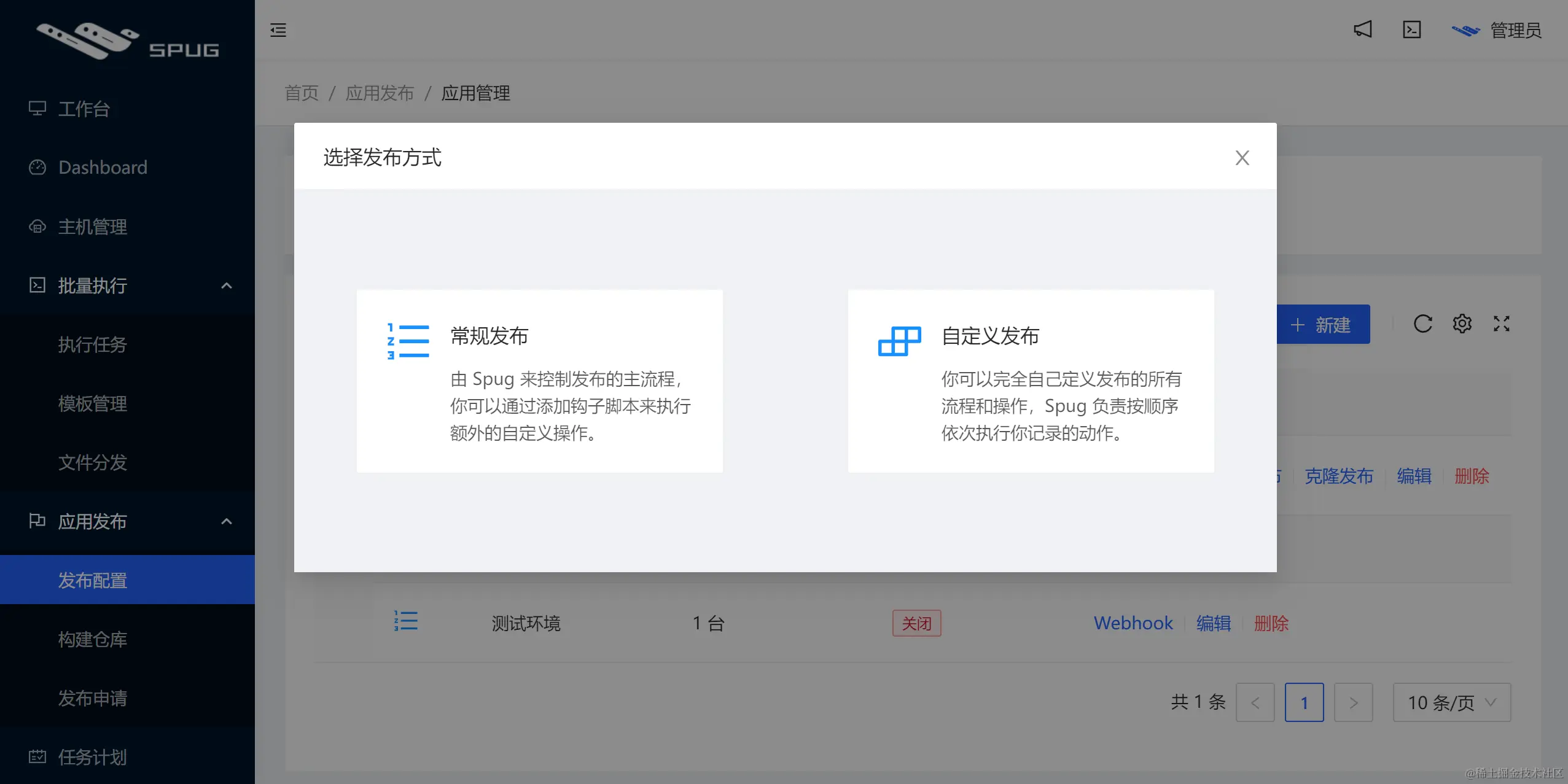Image resolution: width=1568 pixels, height=784 pixels.
Task: Open 构建仓库 in the sidebar
Action: click(93, 639)
